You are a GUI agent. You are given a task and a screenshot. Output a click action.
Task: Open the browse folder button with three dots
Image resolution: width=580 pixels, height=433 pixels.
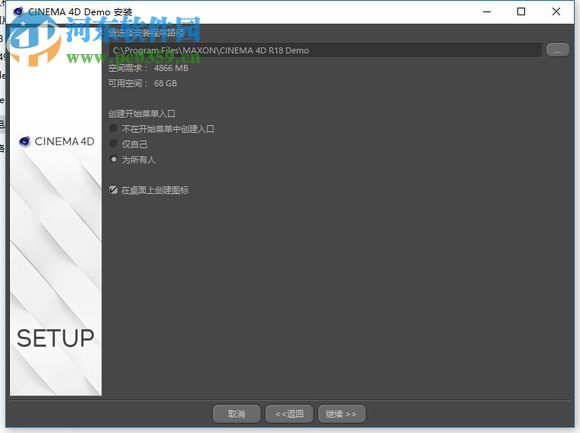[557, 50]
